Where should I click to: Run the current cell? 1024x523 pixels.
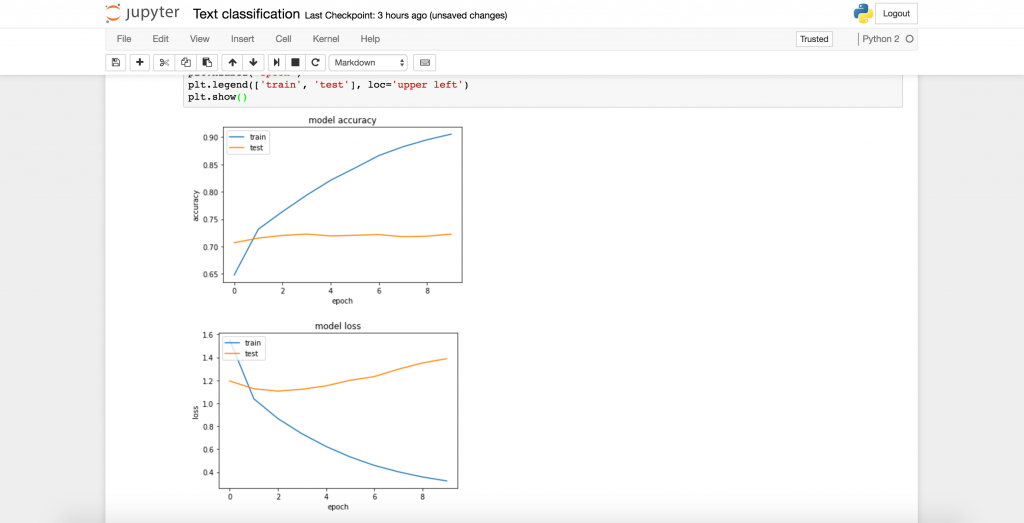(x=277, y=62)
